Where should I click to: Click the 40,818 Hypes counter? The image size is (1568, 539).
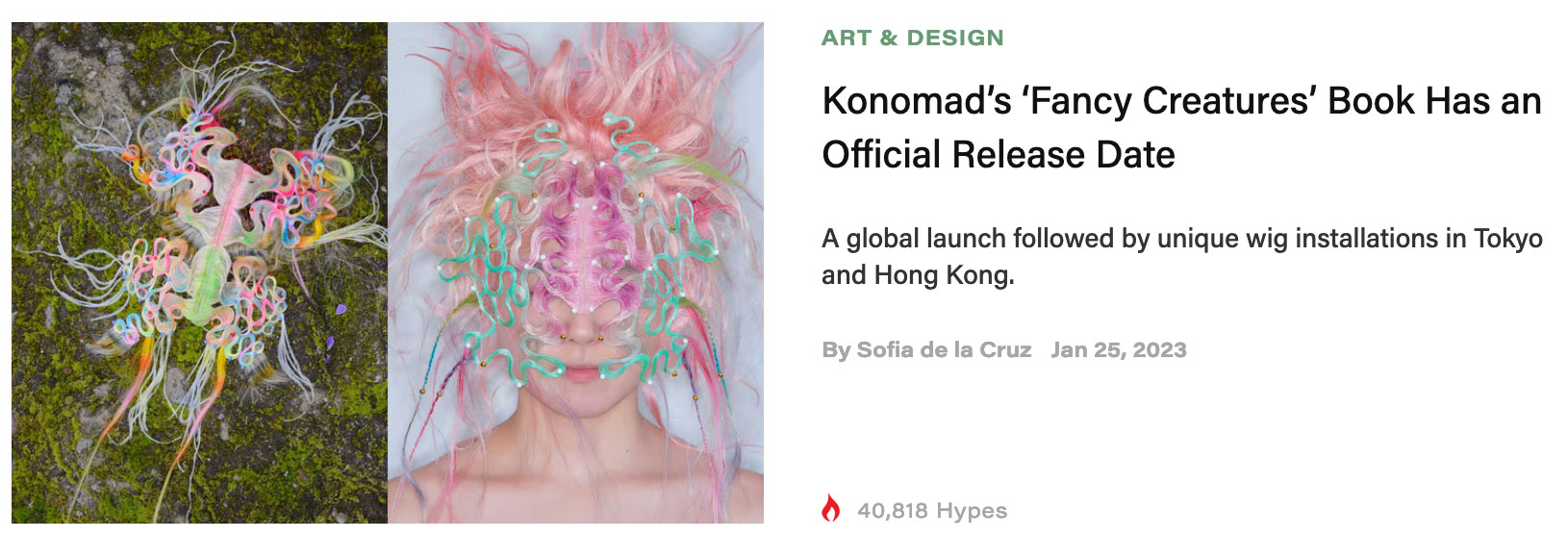tap(932, 510)
